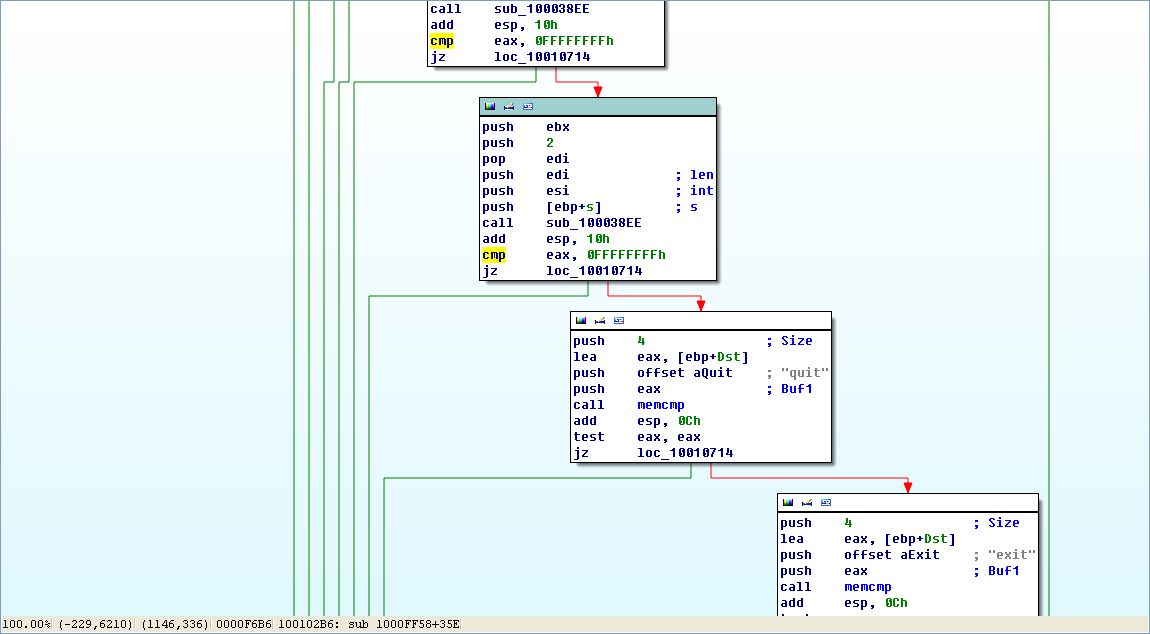1150x634 pixels.
Task: Click the "push [ebp+s]" line
Action: point(590,208)
